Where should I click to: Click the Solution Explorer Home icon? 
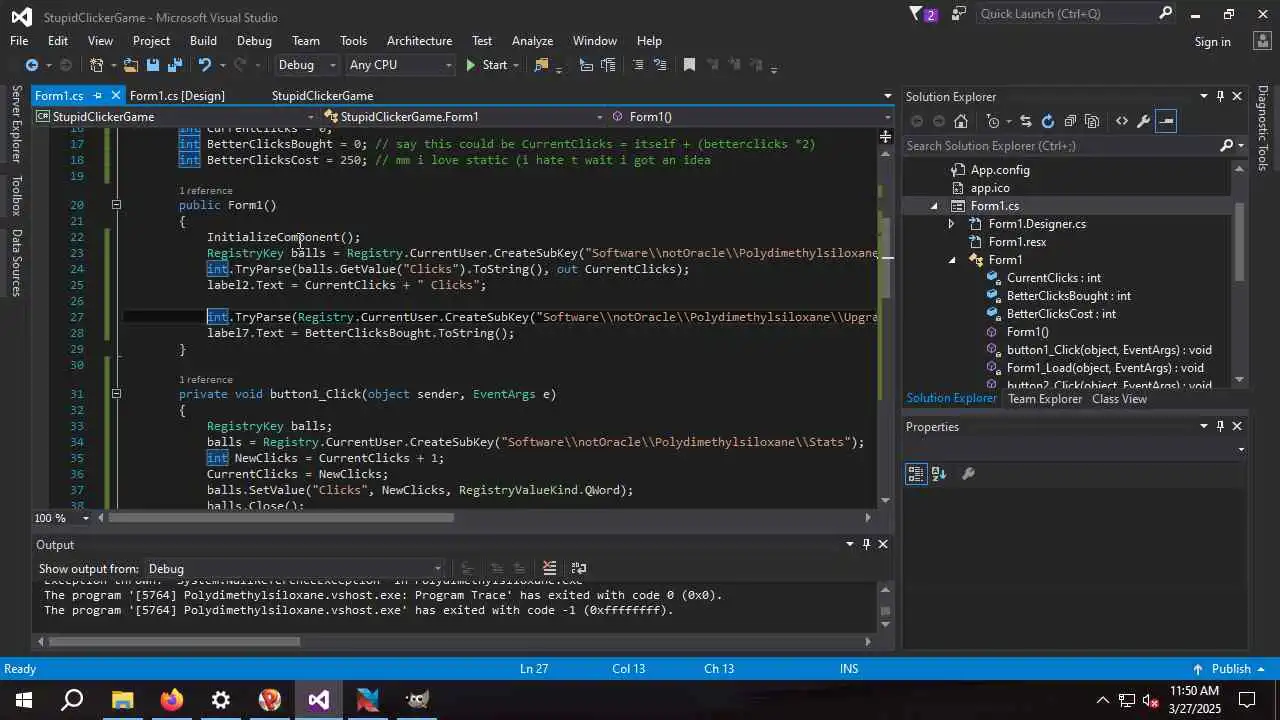961,121
